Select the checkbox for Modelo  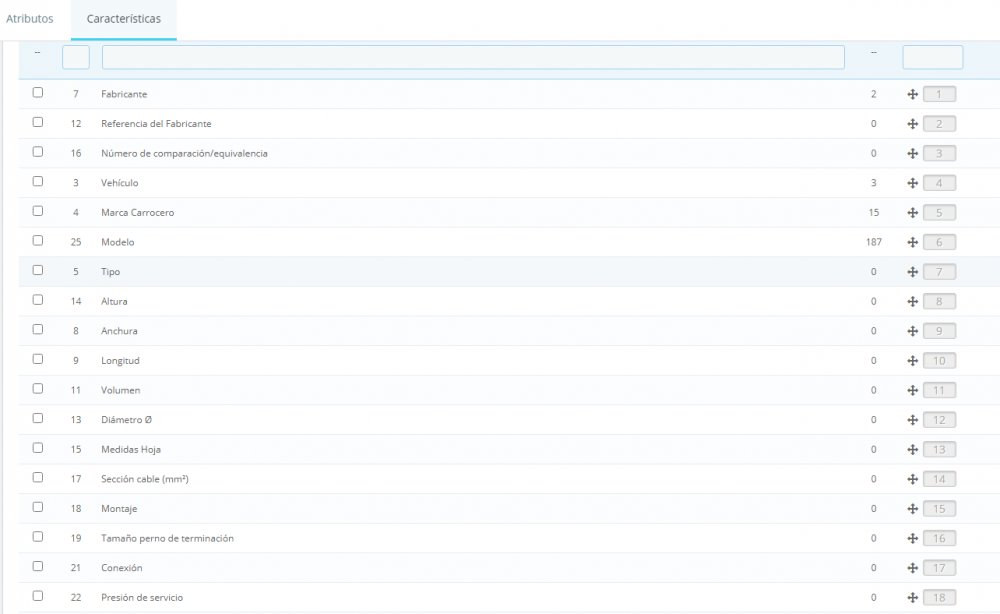click(x=37, y=242)
